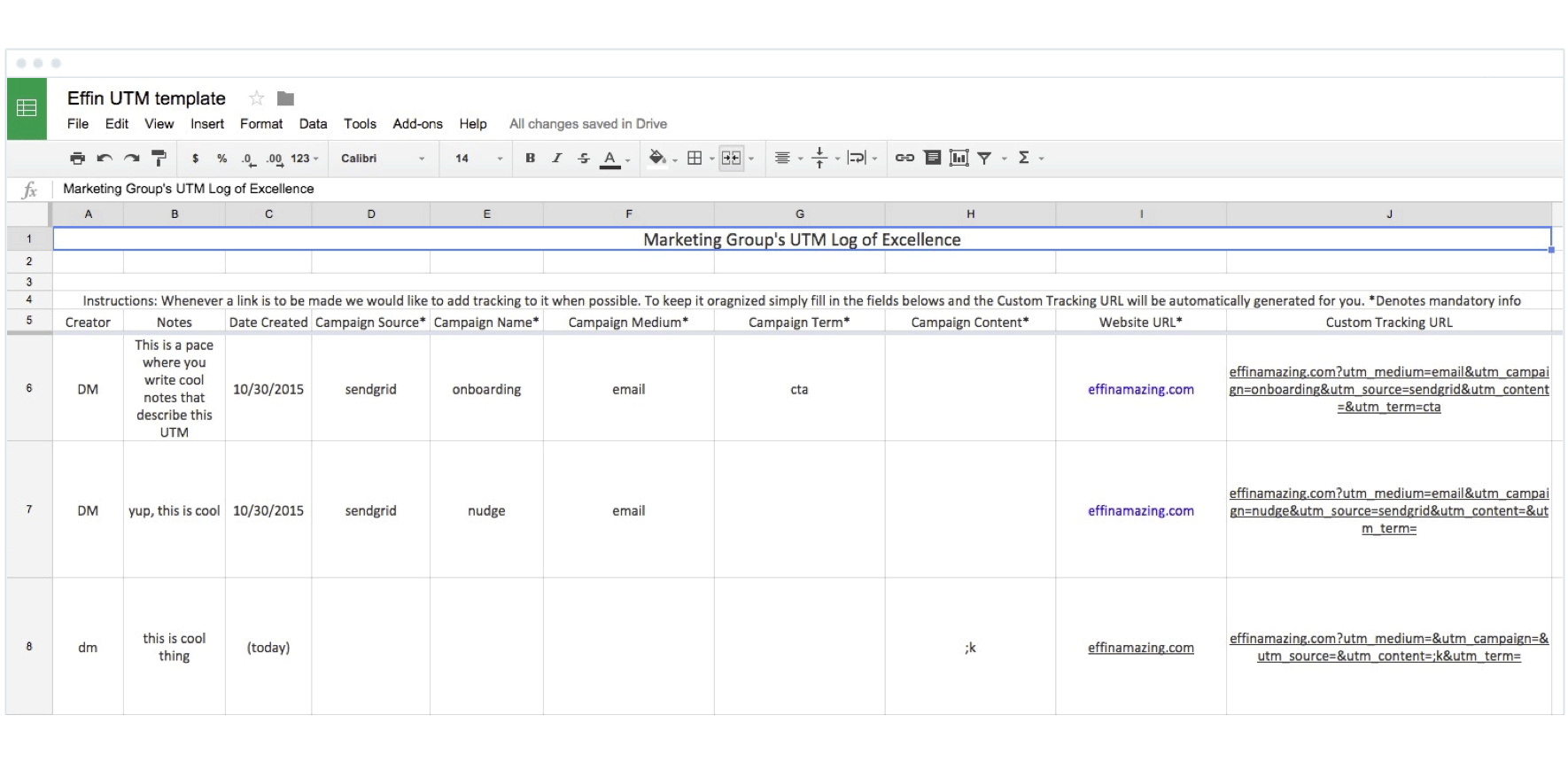
Task: Increase decimal places
Action: 275,159
